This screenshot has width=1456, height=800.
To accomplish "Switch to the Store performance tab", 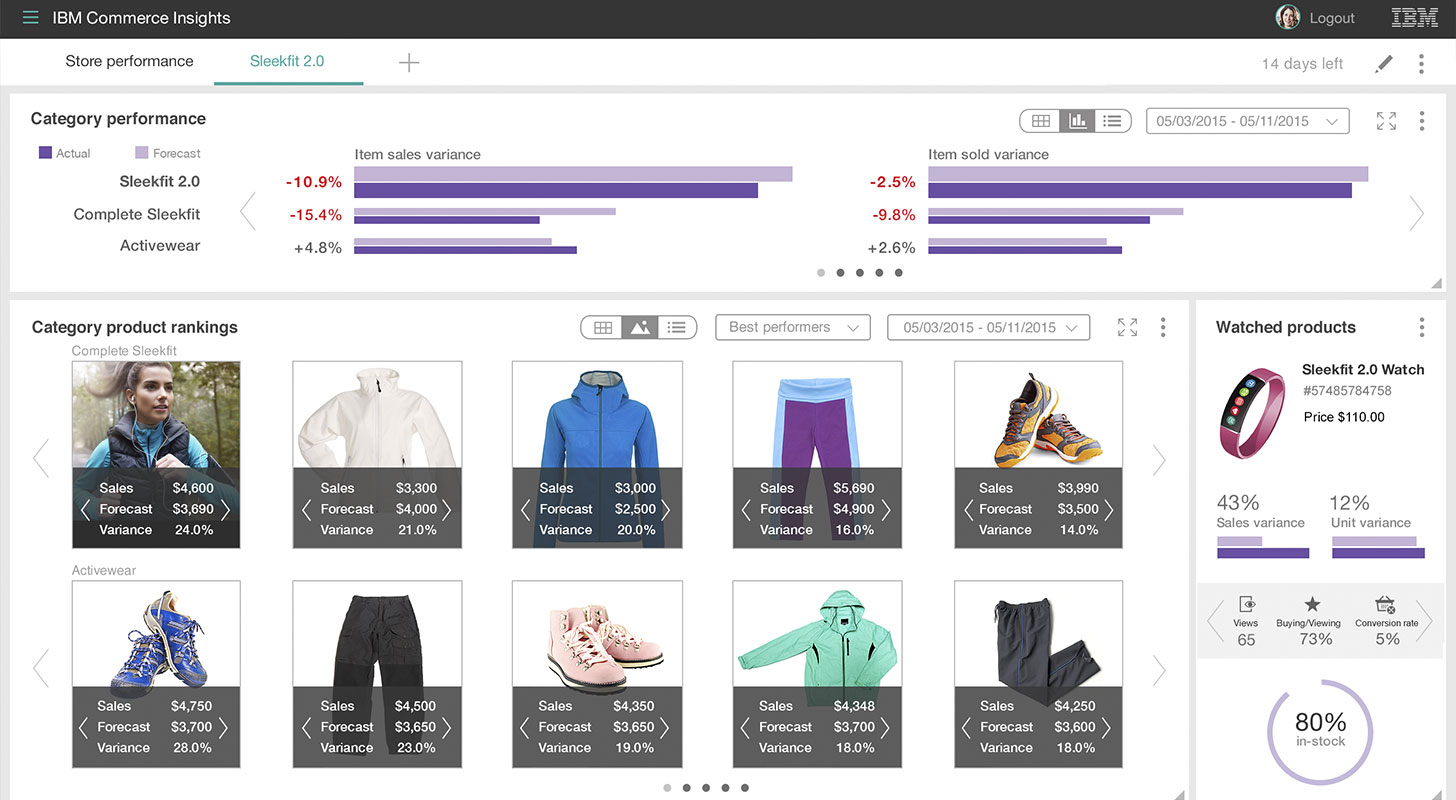I will point(129,61).
